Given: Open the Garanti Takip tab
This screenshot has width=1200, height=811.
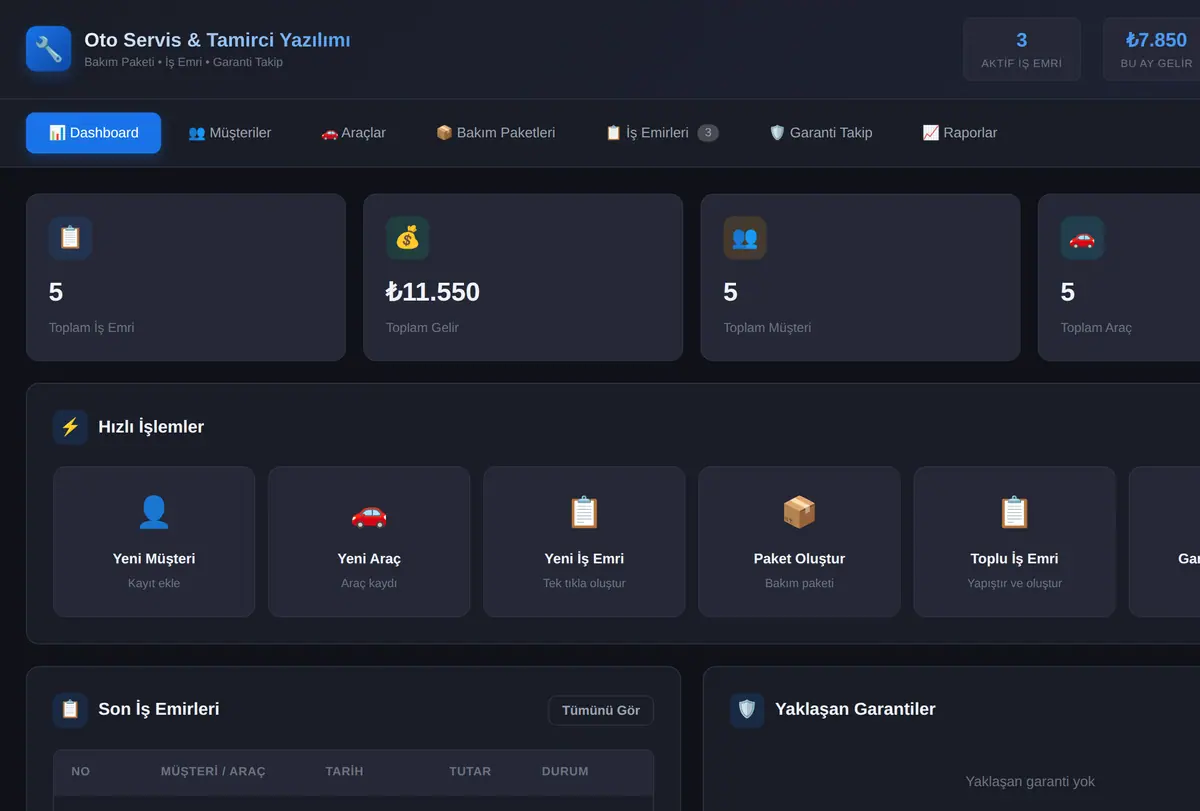Looking at the screenshot, I should coord(821,133).
